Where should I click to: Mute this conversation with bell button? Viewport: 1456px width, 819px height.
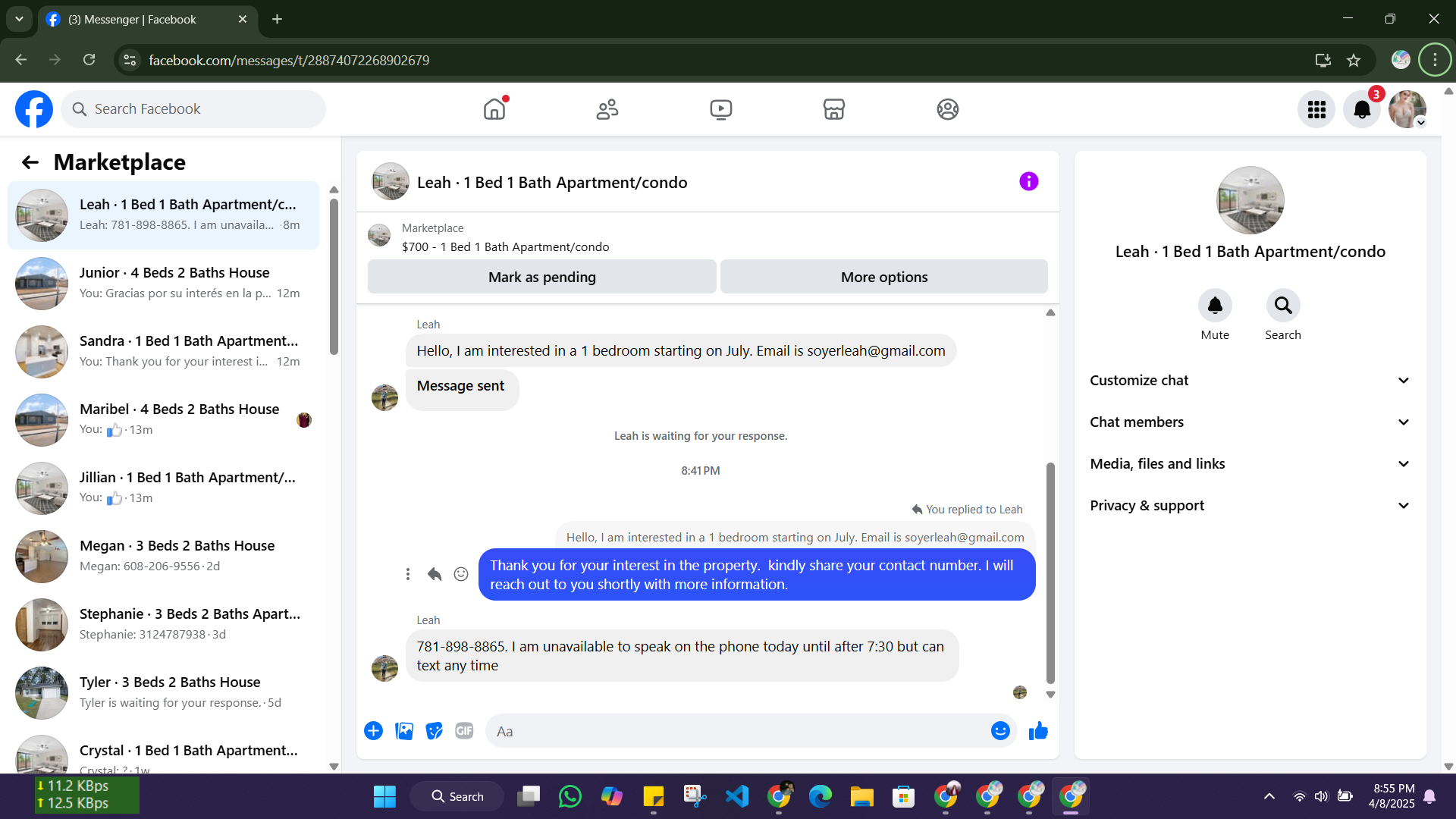[1214, 306]
